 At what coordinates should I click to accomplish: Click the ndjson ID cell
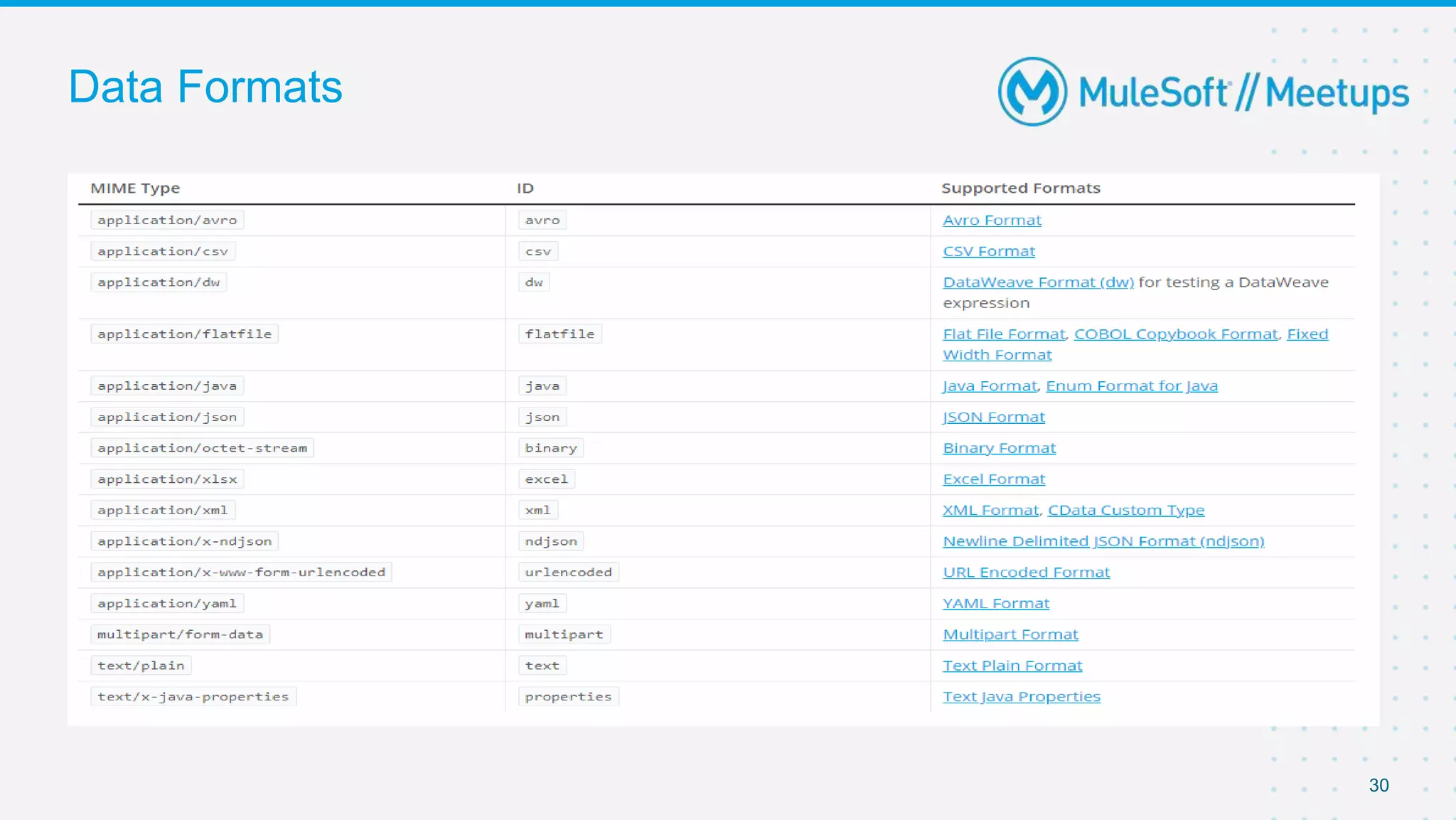pyautogui.click(x=551, y=541)
